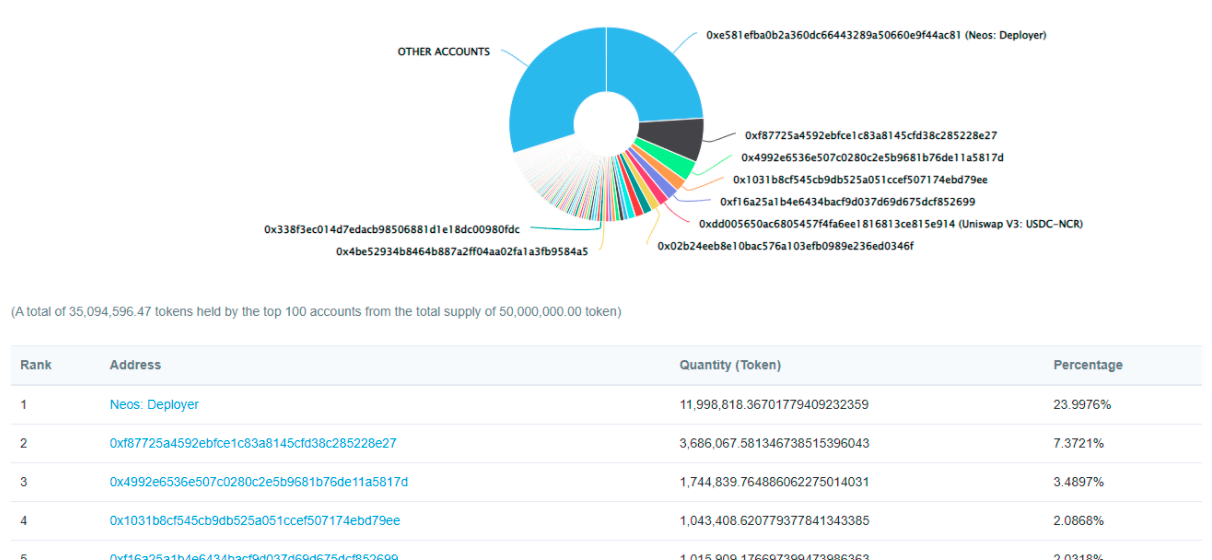Click the Address column header
Viewport: 1212px width, 560px height.
tap(135, 365)
